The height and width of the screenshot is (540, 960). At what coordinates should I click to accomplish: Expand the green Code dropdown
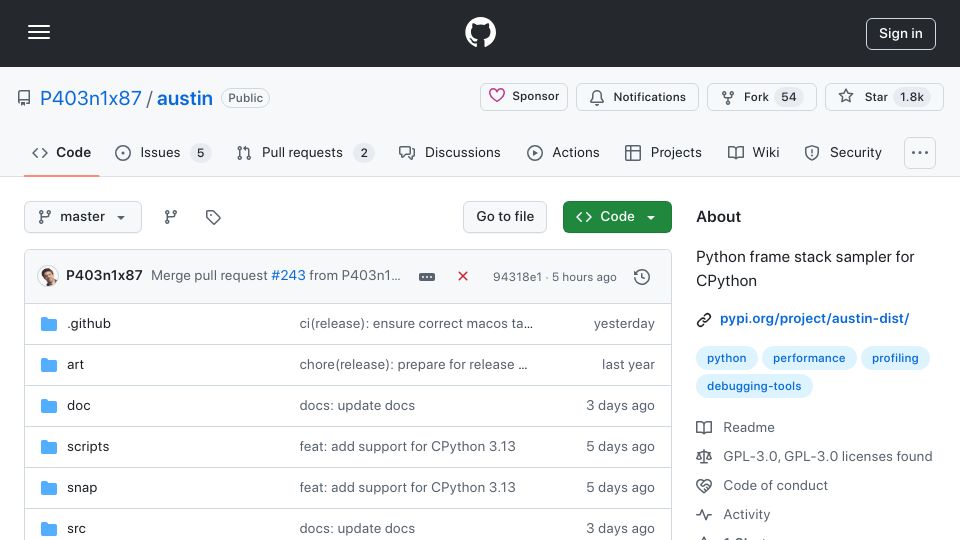tap(617, 217)
